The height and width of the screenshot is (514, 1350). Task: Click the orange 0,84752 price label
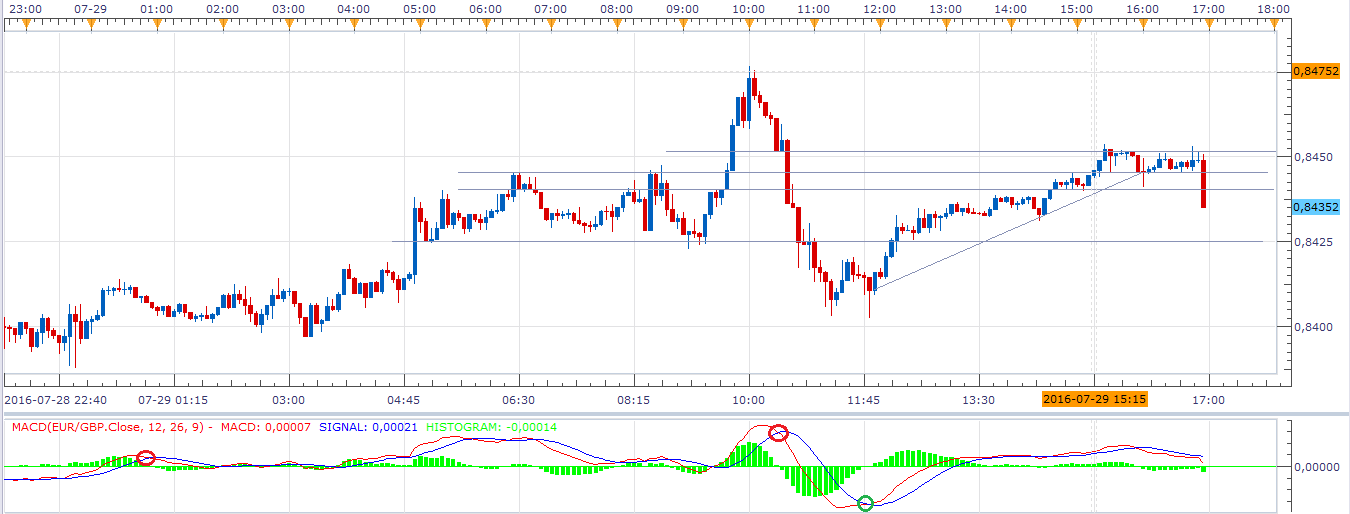[1316, 71]
